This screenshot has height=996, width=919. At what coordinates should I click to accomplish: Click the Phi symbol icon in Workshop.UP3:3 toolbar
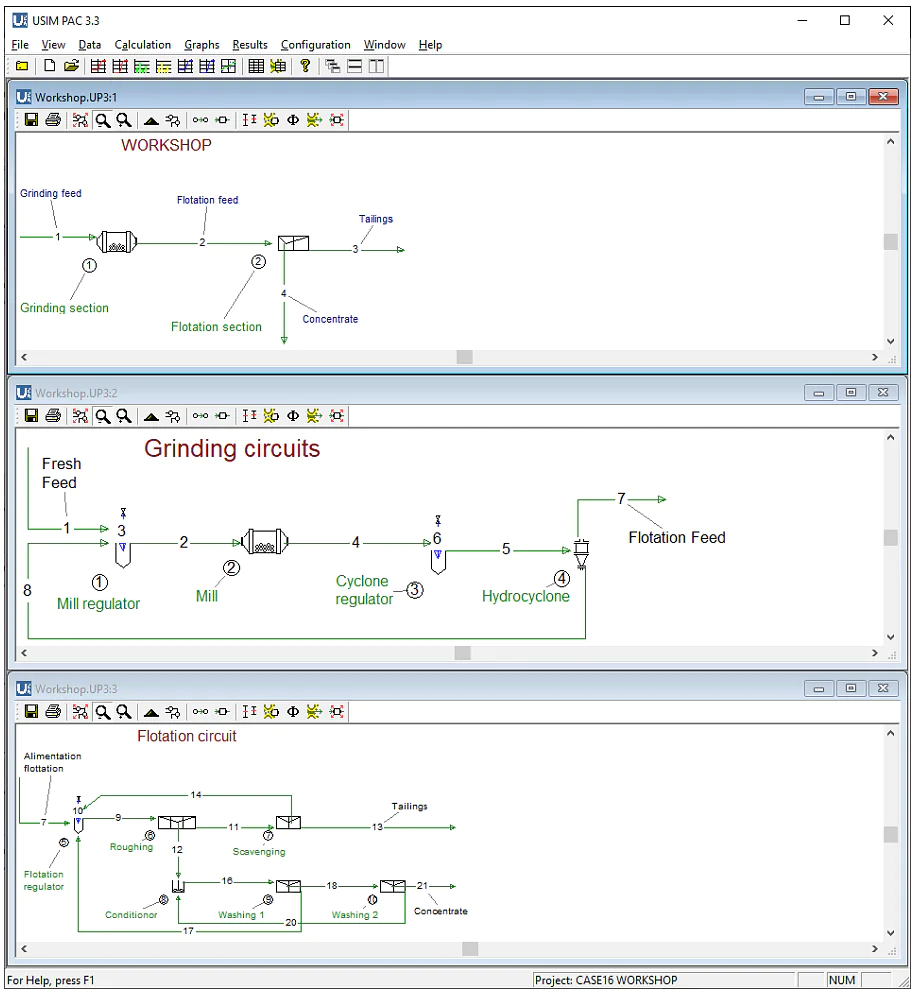[293, 712]
